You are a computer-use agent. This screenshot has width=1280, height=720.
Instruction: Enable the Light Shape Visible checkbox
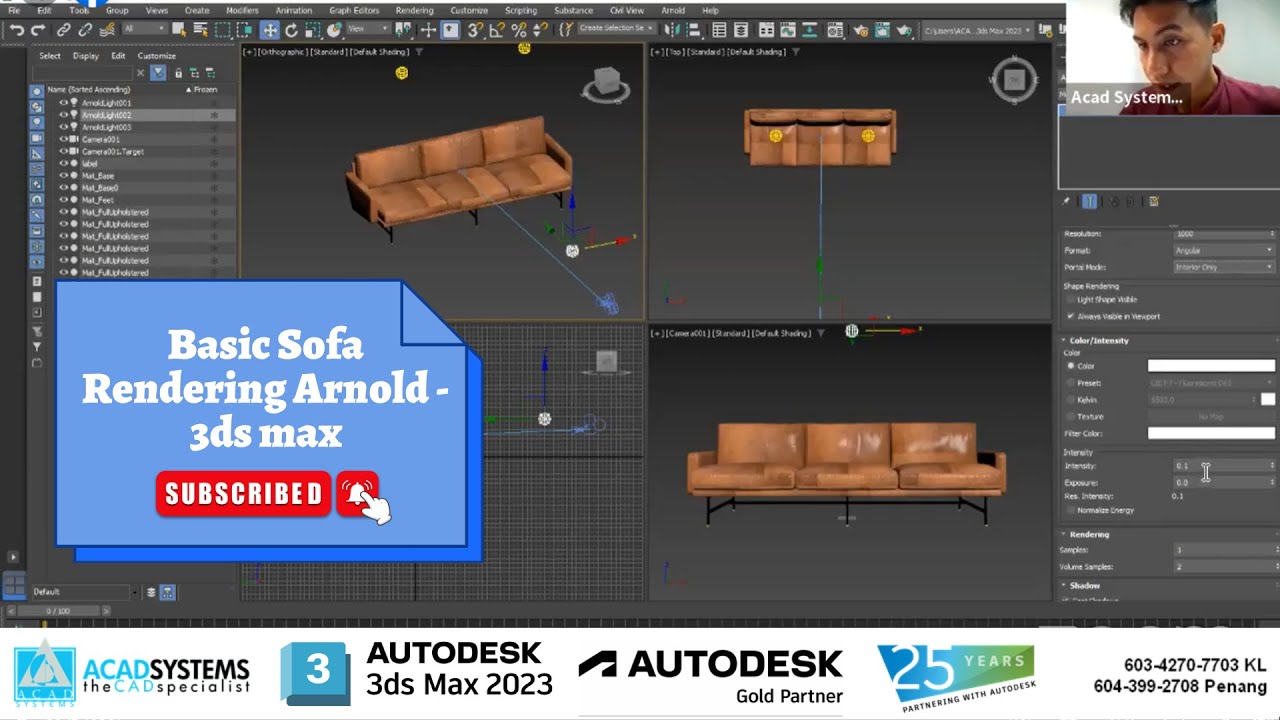(x=1070, y=299)
